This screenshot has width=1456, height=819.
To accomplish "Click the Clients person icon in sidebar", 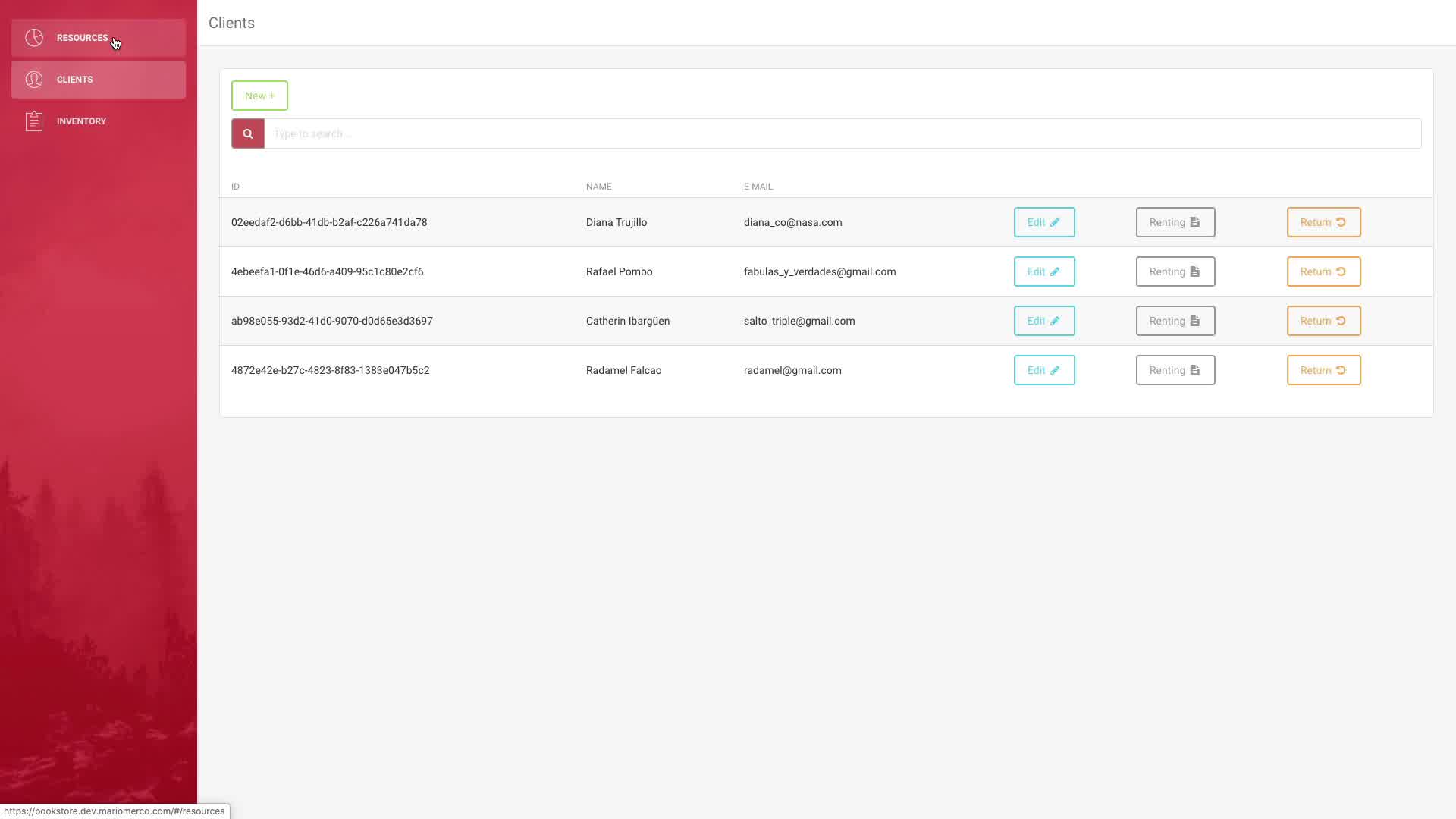I will pos(34,80).
